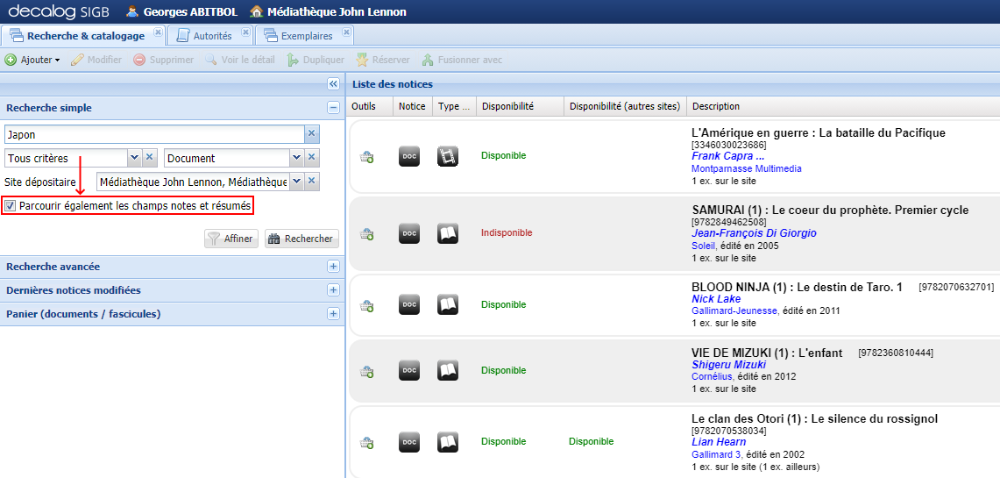Viewport: 1000px width, 478px height.
Task: Collapse the left panel with double-arrow icon
Action: [x=334, y=84]
